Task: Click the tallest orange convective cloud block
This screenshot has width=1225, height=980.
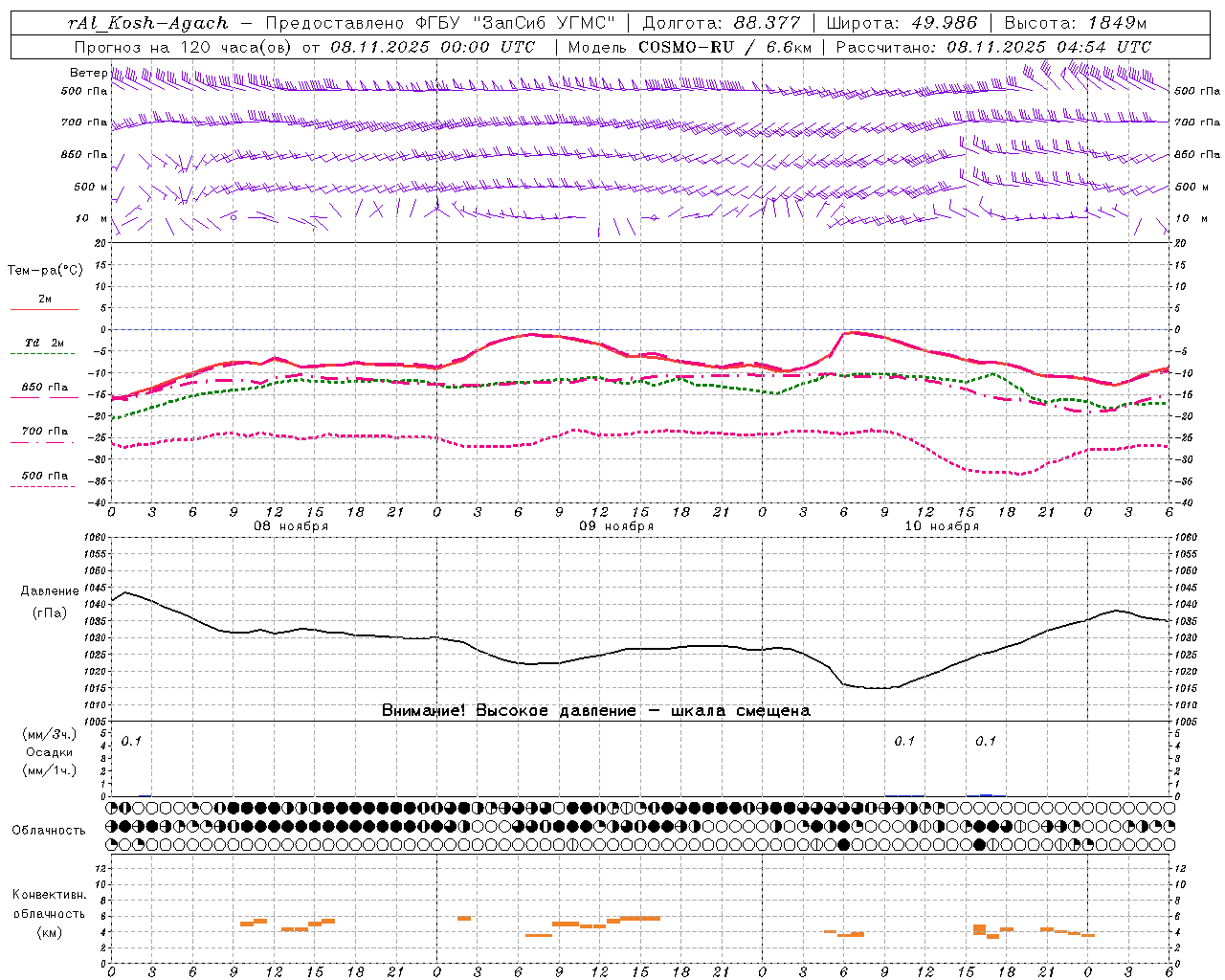Action: click(x=979, y=929)
